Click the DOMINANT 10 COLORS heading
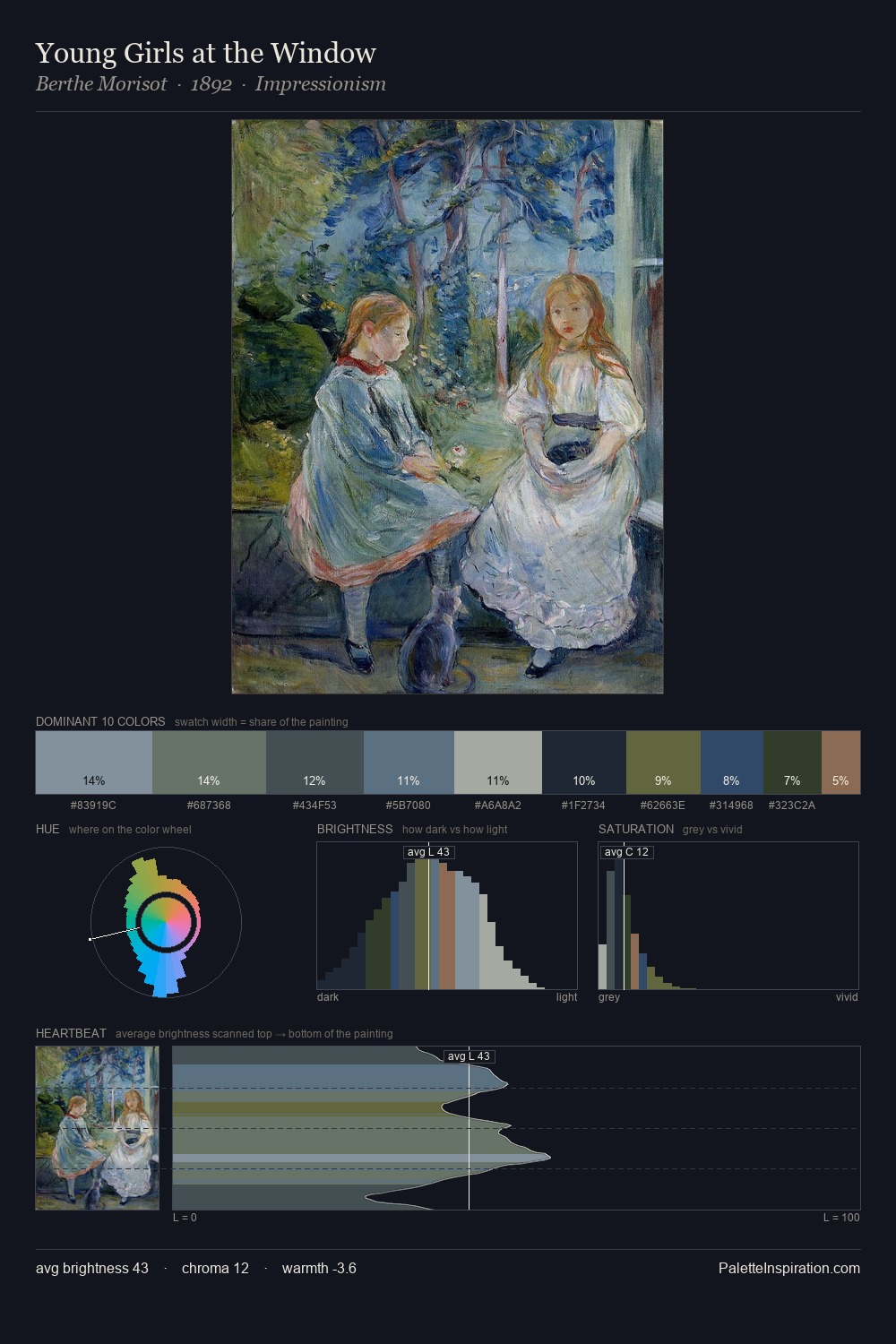Viewport: 896px width, 1344px height. [100, 721]
